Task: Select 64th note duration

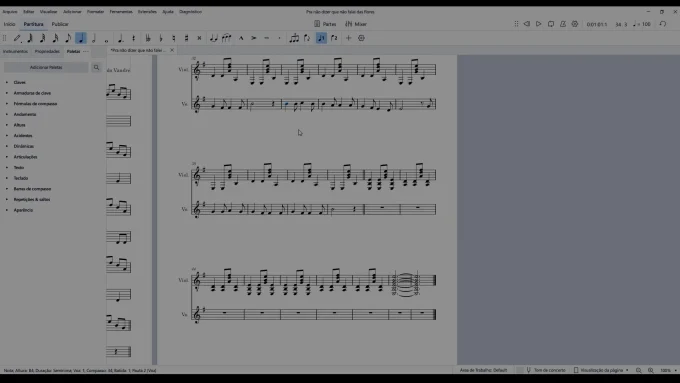Action: [30, 38]
